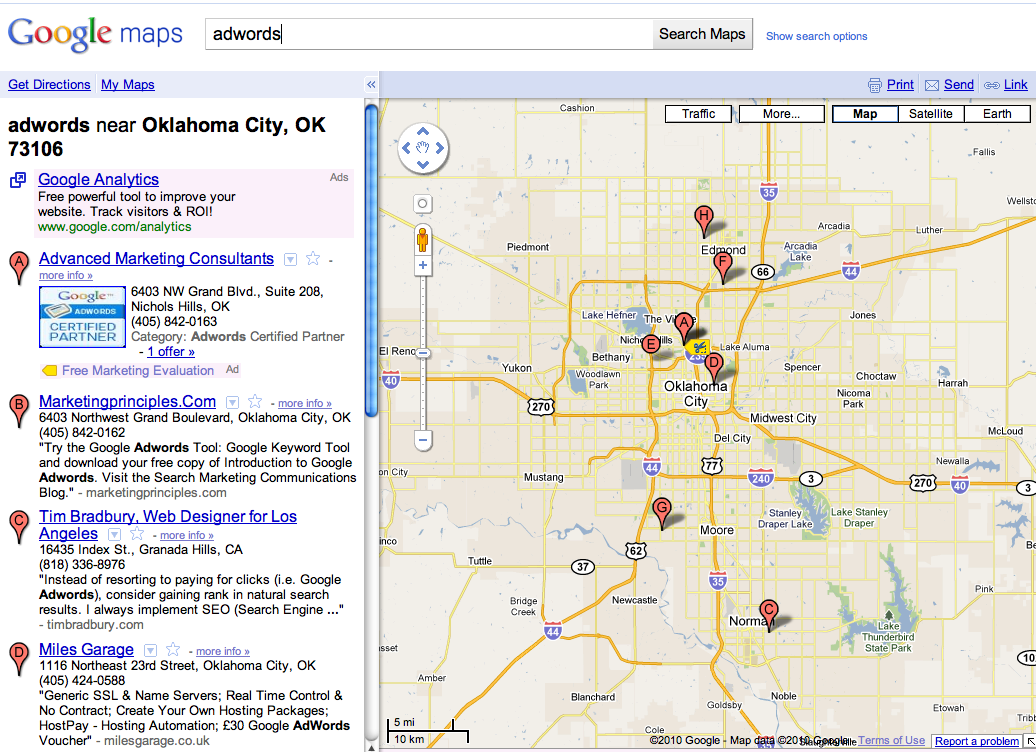Image resolution: width=1036 pixels, height=752 pixels.
Task: Star the Miles Garage listing
Action: point(173,650)
